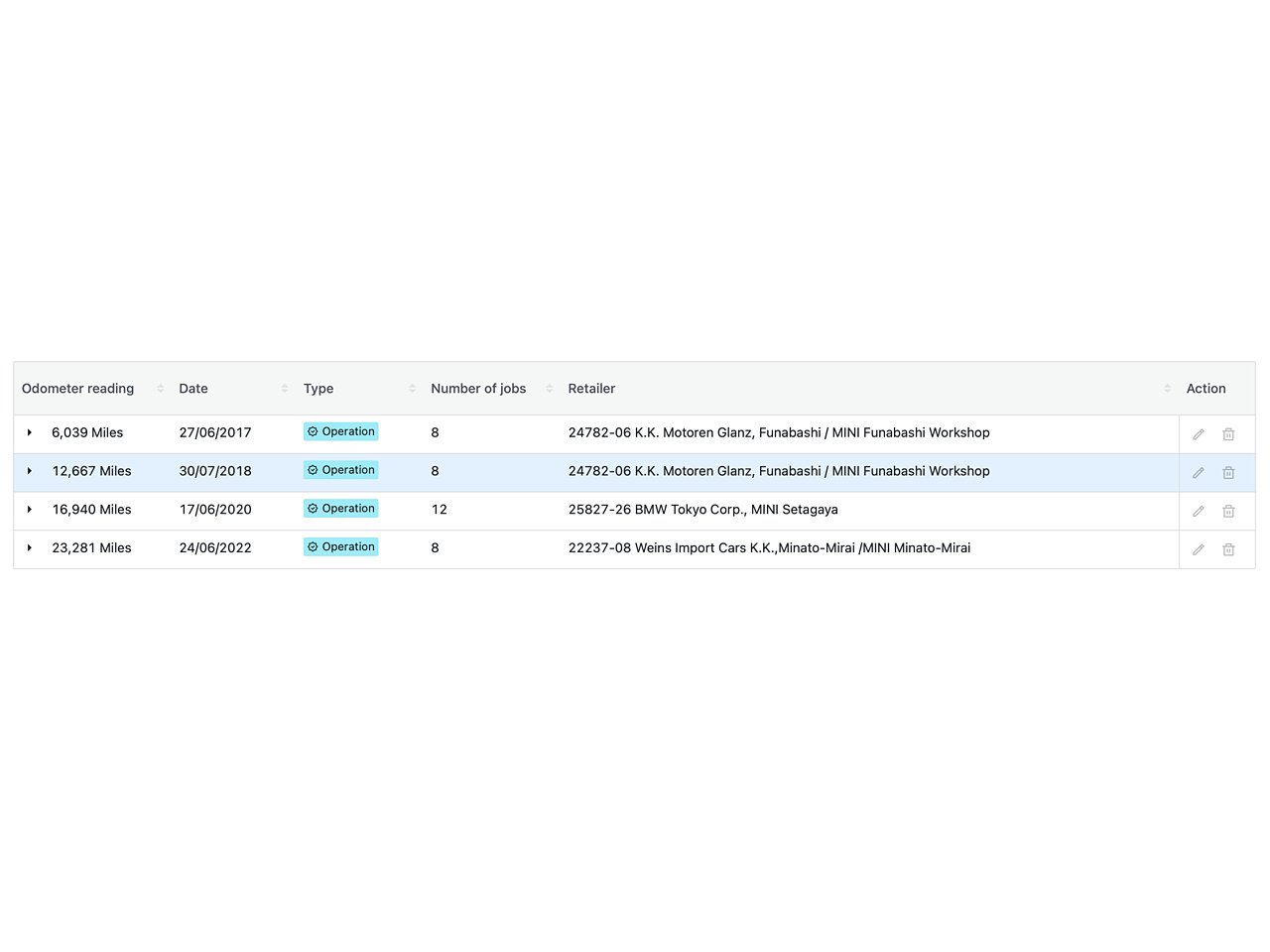Sort by Retailer column arrows
Viewport: 1270px width, 952px height.
[1167, 389]
